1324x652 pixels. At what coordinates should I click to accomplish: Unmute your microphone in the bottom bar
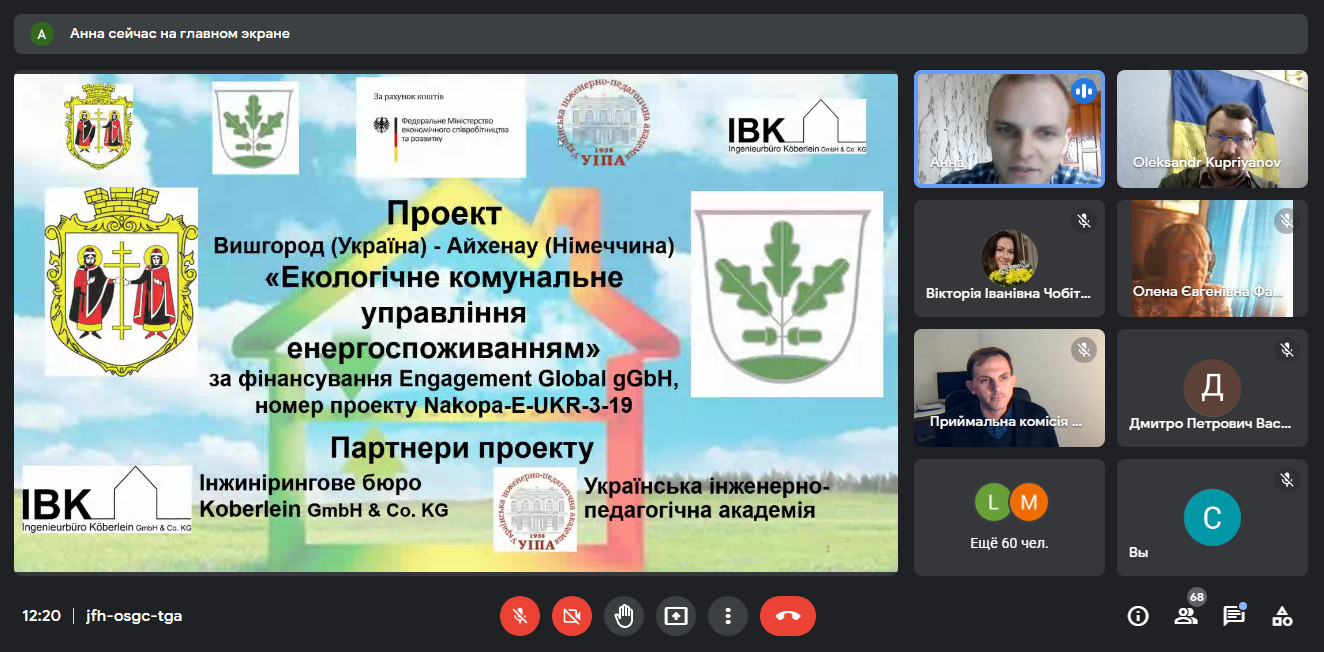point(520,616)
